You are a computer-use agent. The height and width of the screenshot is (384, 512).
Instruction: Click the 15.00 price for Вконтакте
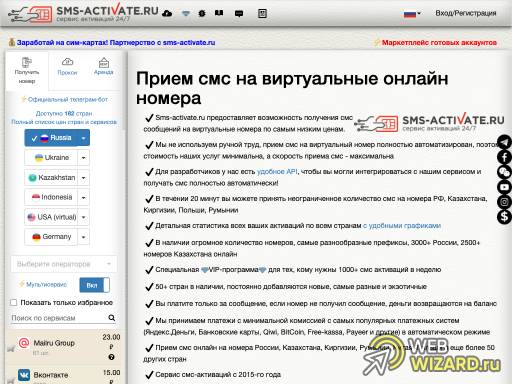coord(111,373)
